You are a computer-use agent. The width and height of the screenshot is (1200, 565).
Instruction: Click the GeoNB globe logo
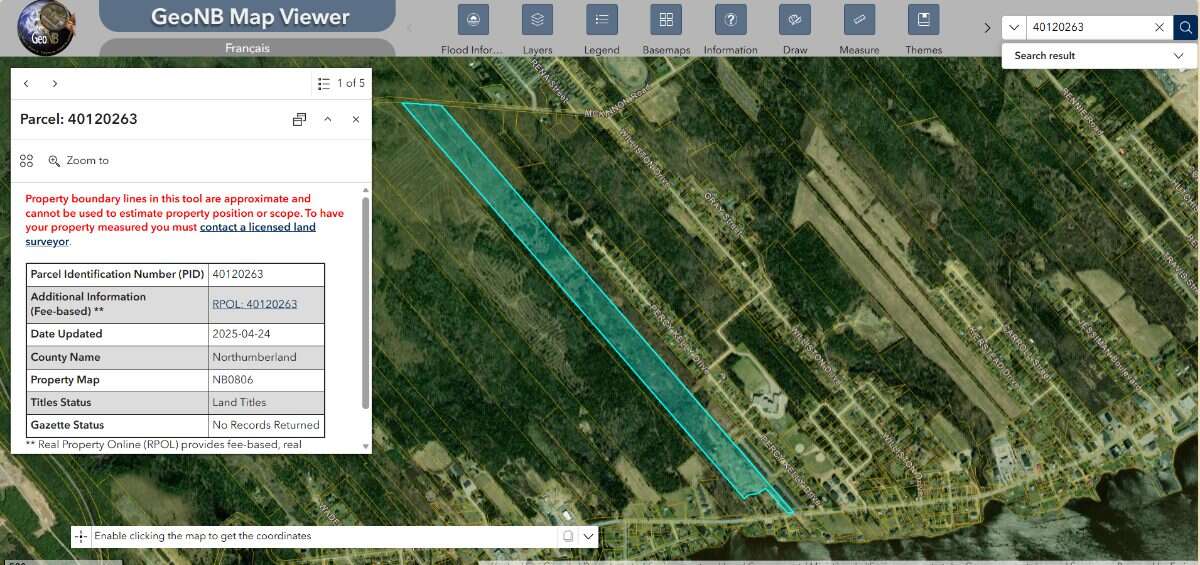[46, 28]
